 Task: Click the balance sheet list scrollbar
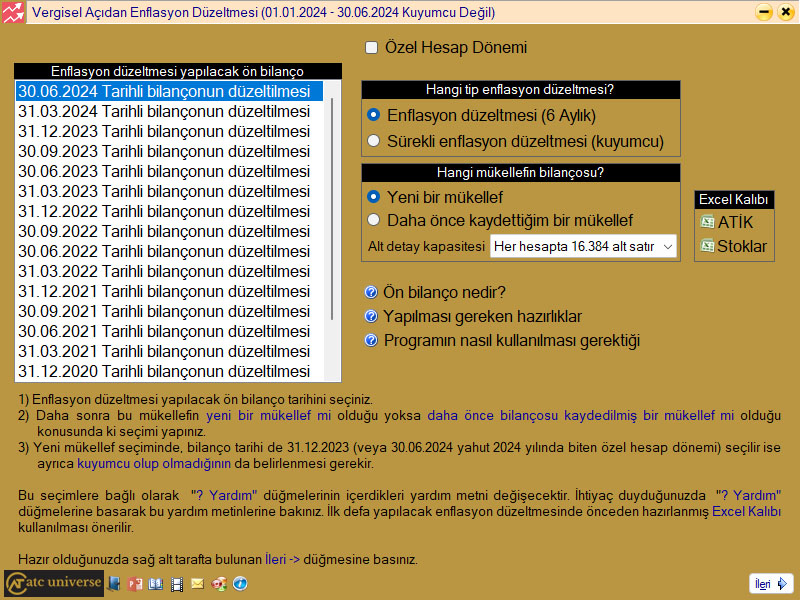coord(332,209)
